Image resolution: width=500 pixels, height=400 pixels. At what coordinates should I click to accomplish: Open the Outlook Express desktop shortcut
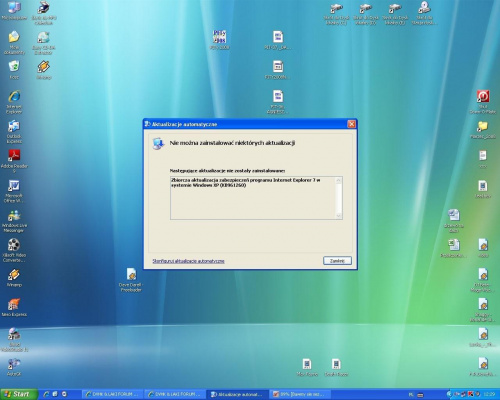pyautogui.click(x=14, y=132)
